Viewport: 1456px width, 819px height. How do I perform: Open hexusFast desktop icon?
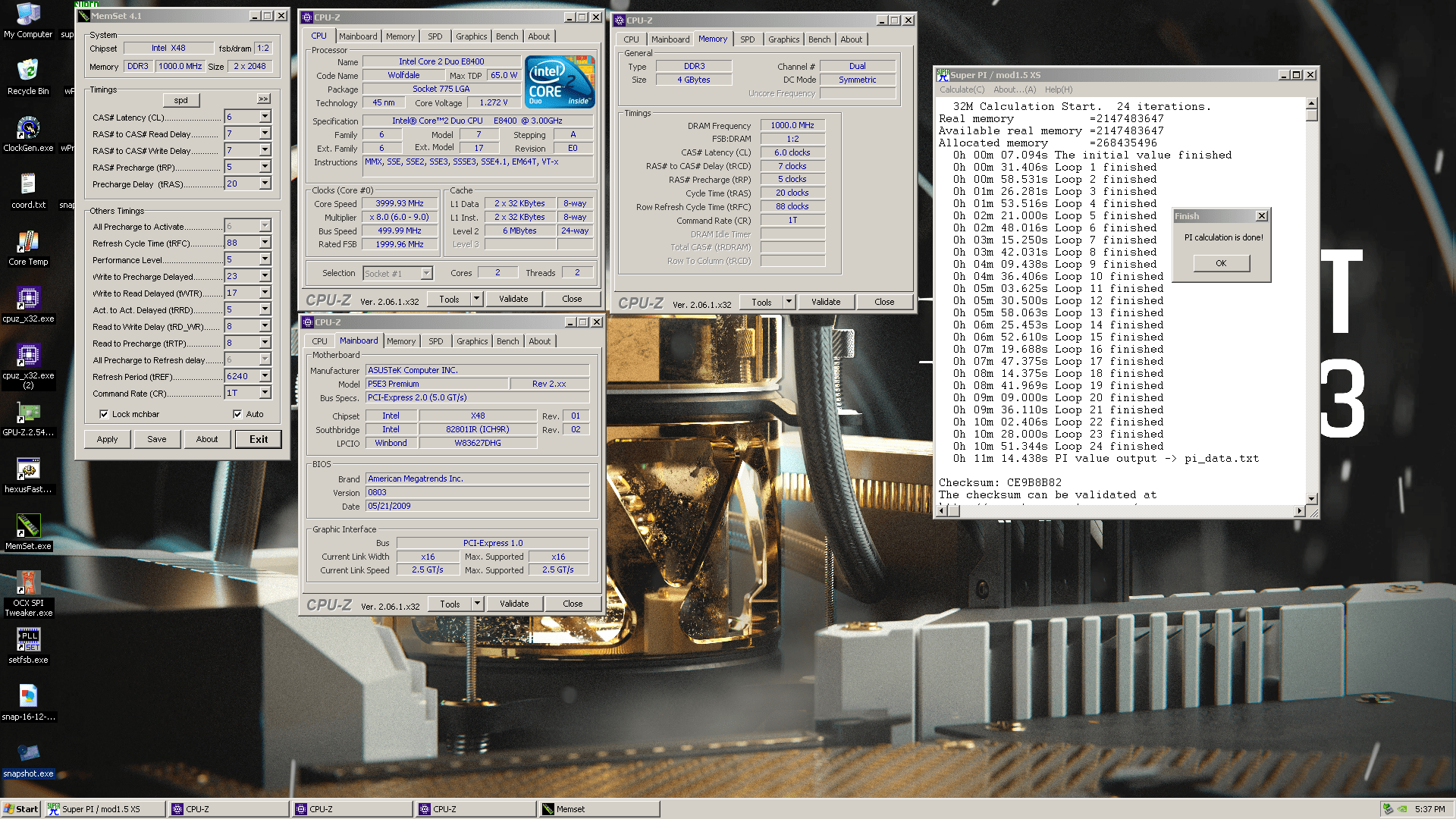28,475
